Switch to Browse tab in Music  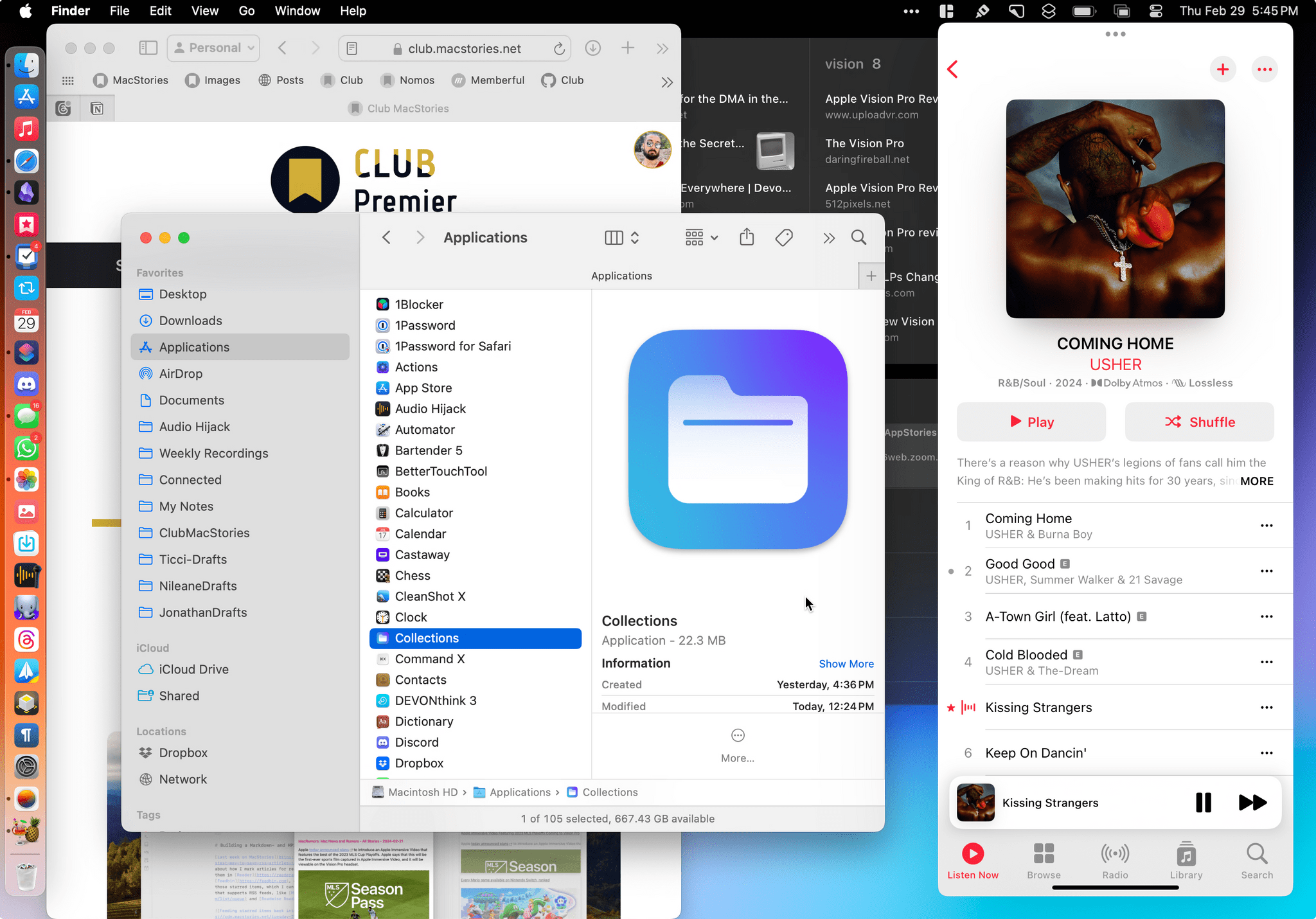[x=1044, y=861]
